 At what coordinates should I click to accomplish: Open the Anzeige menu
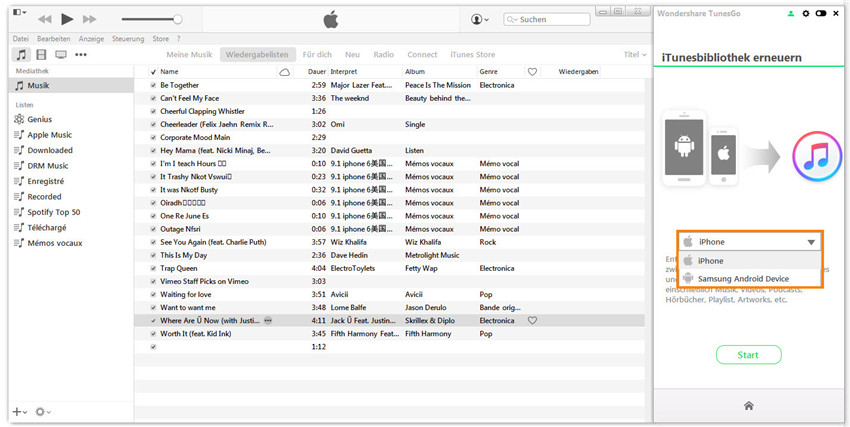point(91,39)
